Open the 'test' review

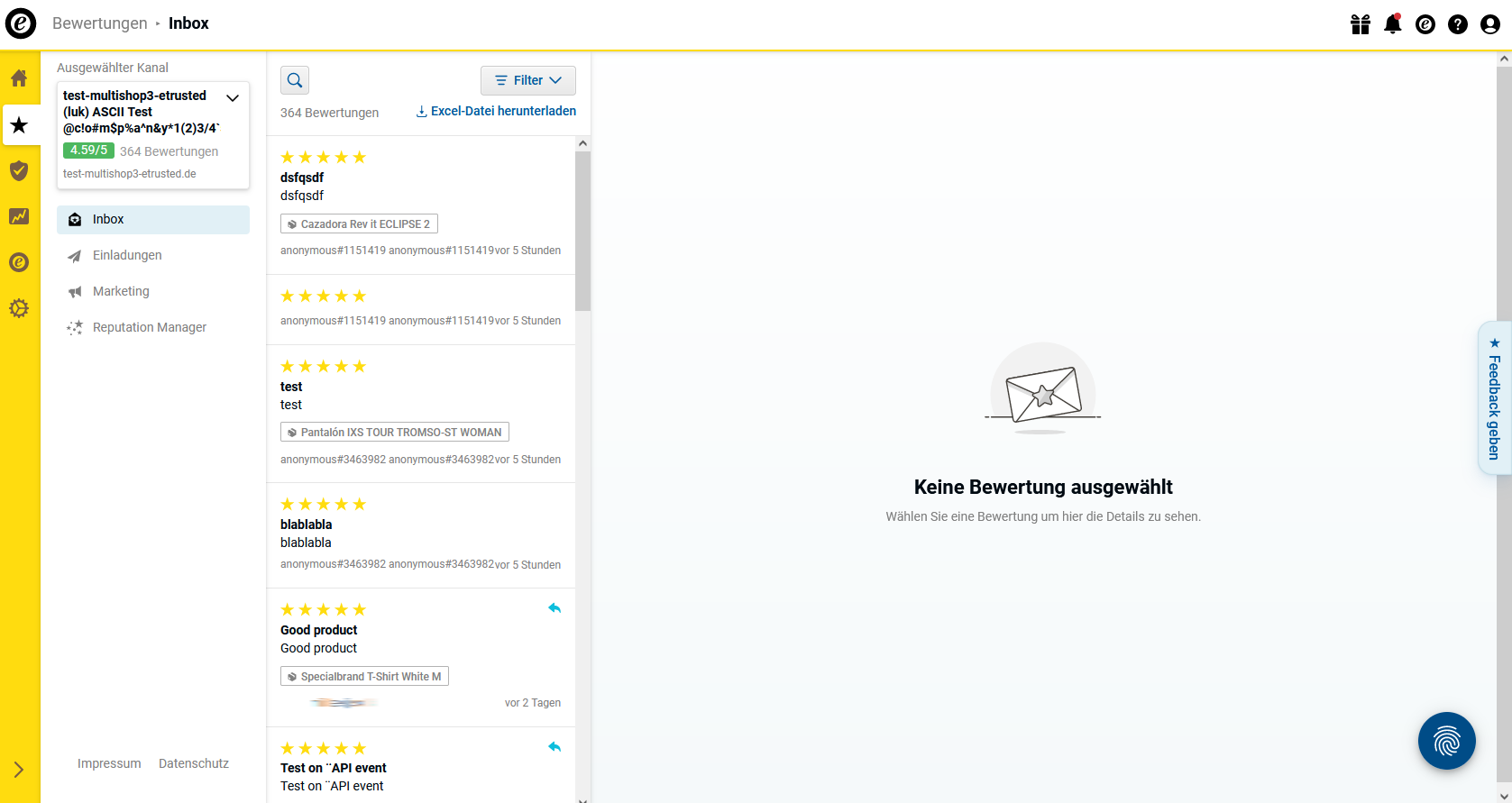click(x=420, y=414)
